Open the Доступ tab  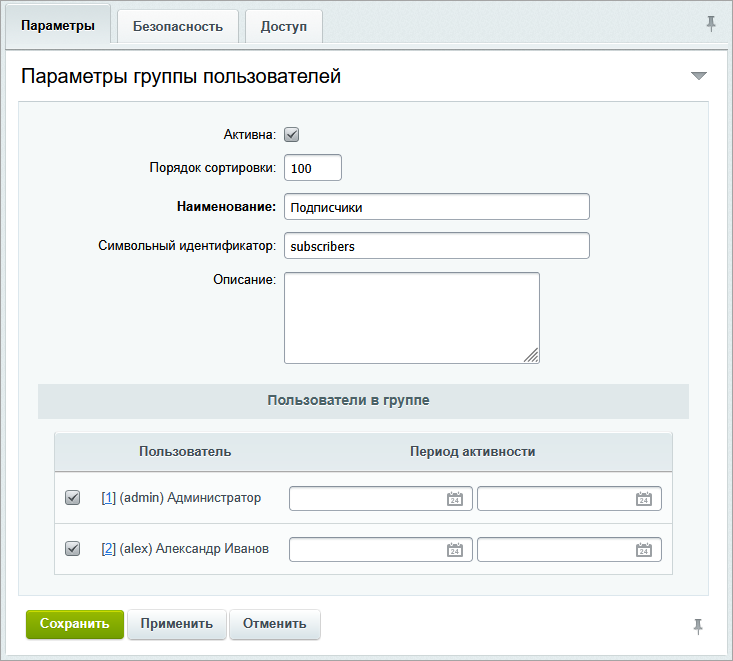(x=284, y=26)
